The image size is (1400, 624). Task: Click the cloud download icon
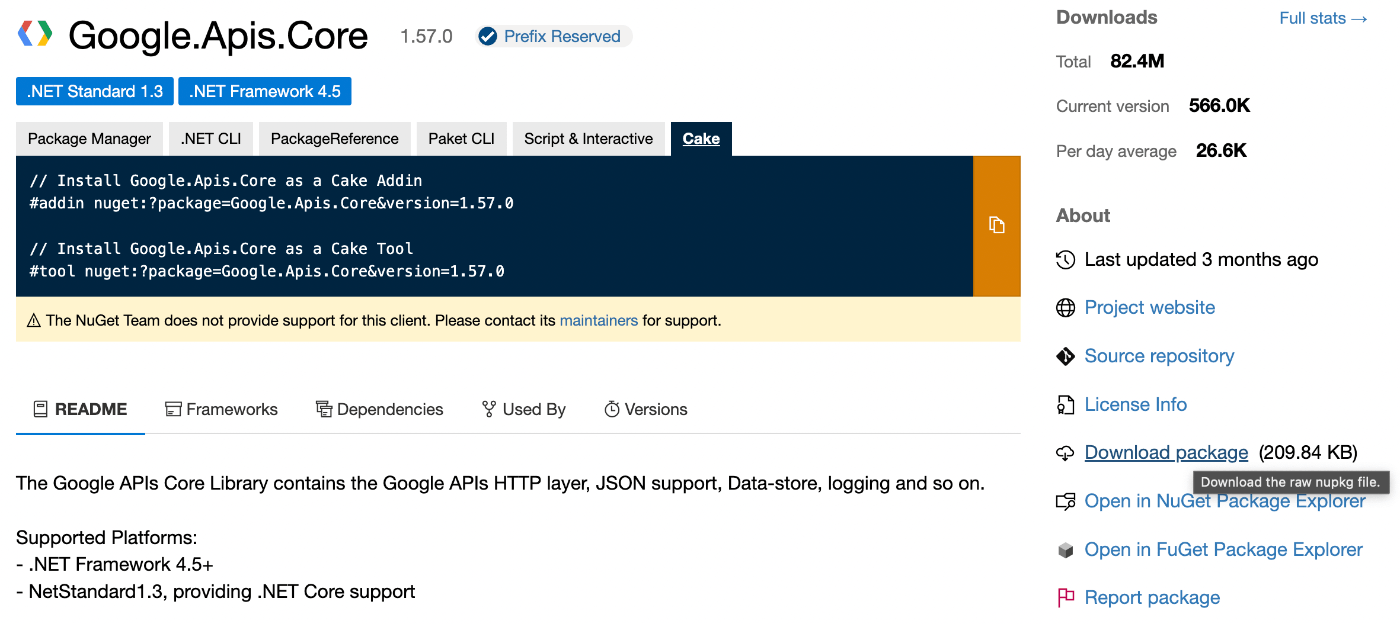1066,453
